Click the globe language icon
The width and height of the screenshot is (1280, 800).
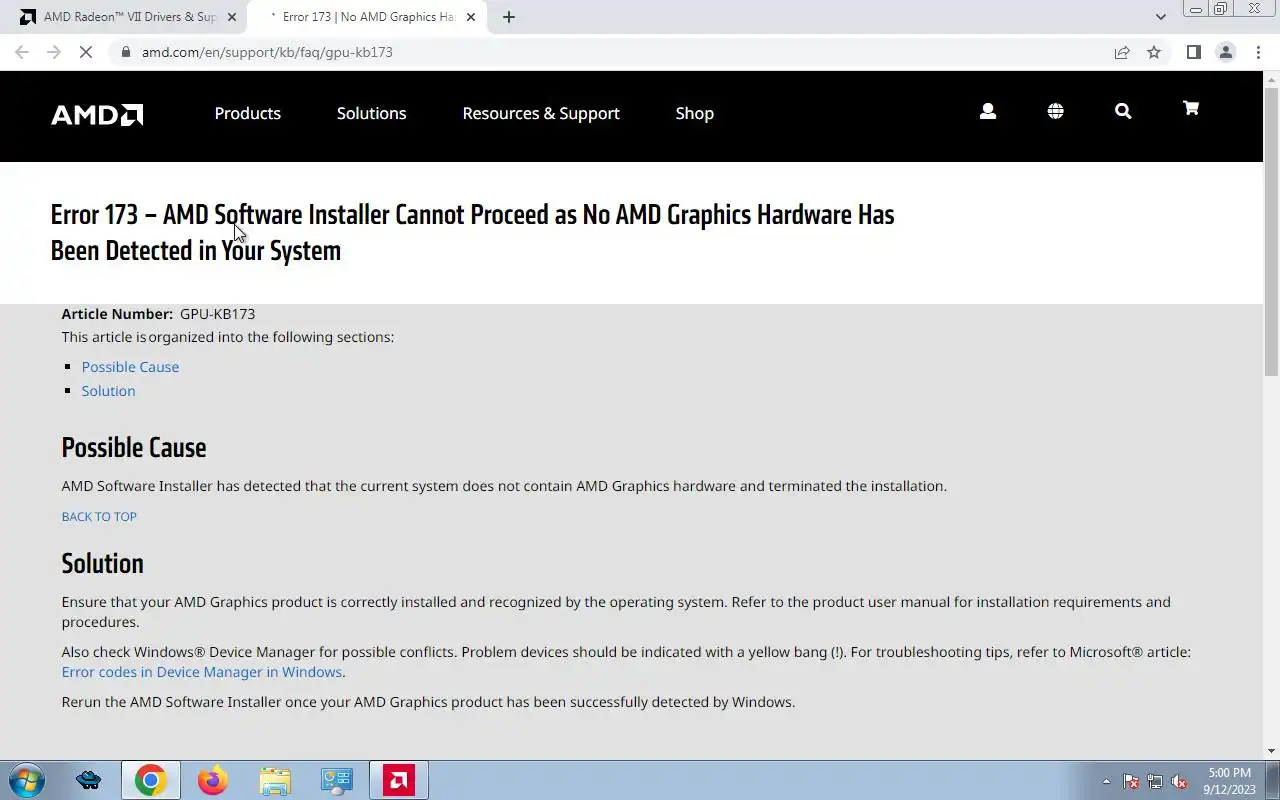click(1055, 112)
